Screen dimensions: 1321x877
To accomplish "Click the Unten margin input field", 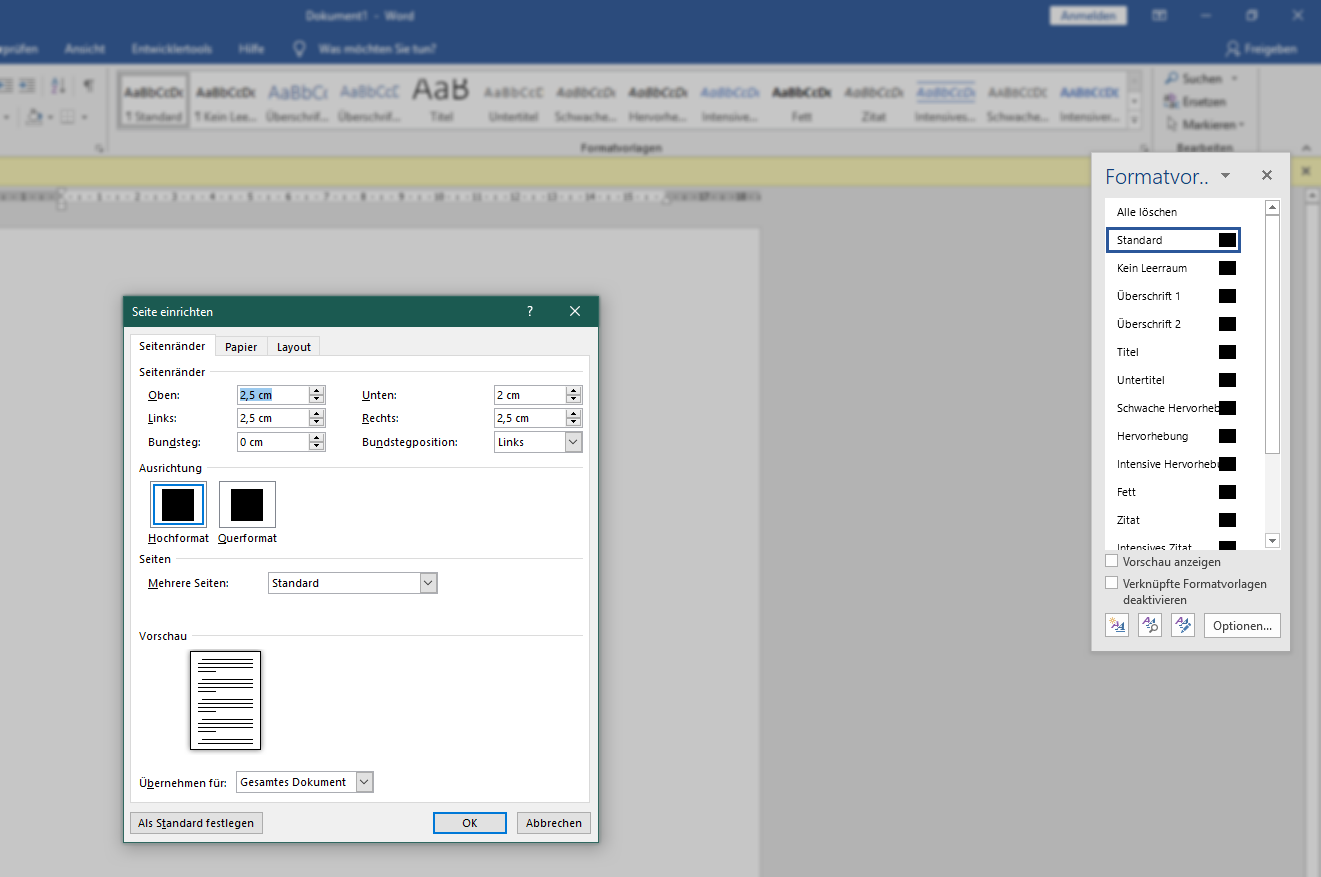I will pyautogui.click(x=530, y=395).
